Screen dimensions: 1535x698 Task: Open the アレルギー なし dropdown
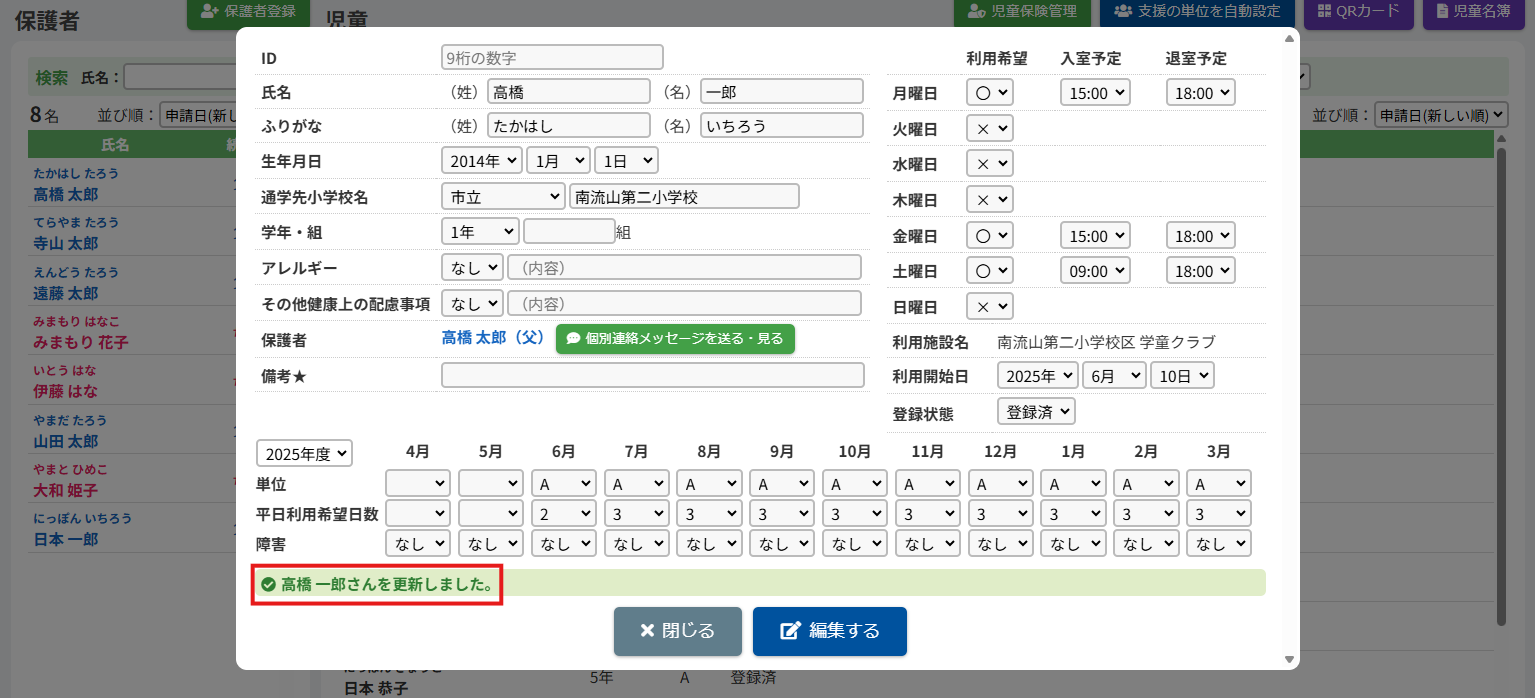pos(472,267)
